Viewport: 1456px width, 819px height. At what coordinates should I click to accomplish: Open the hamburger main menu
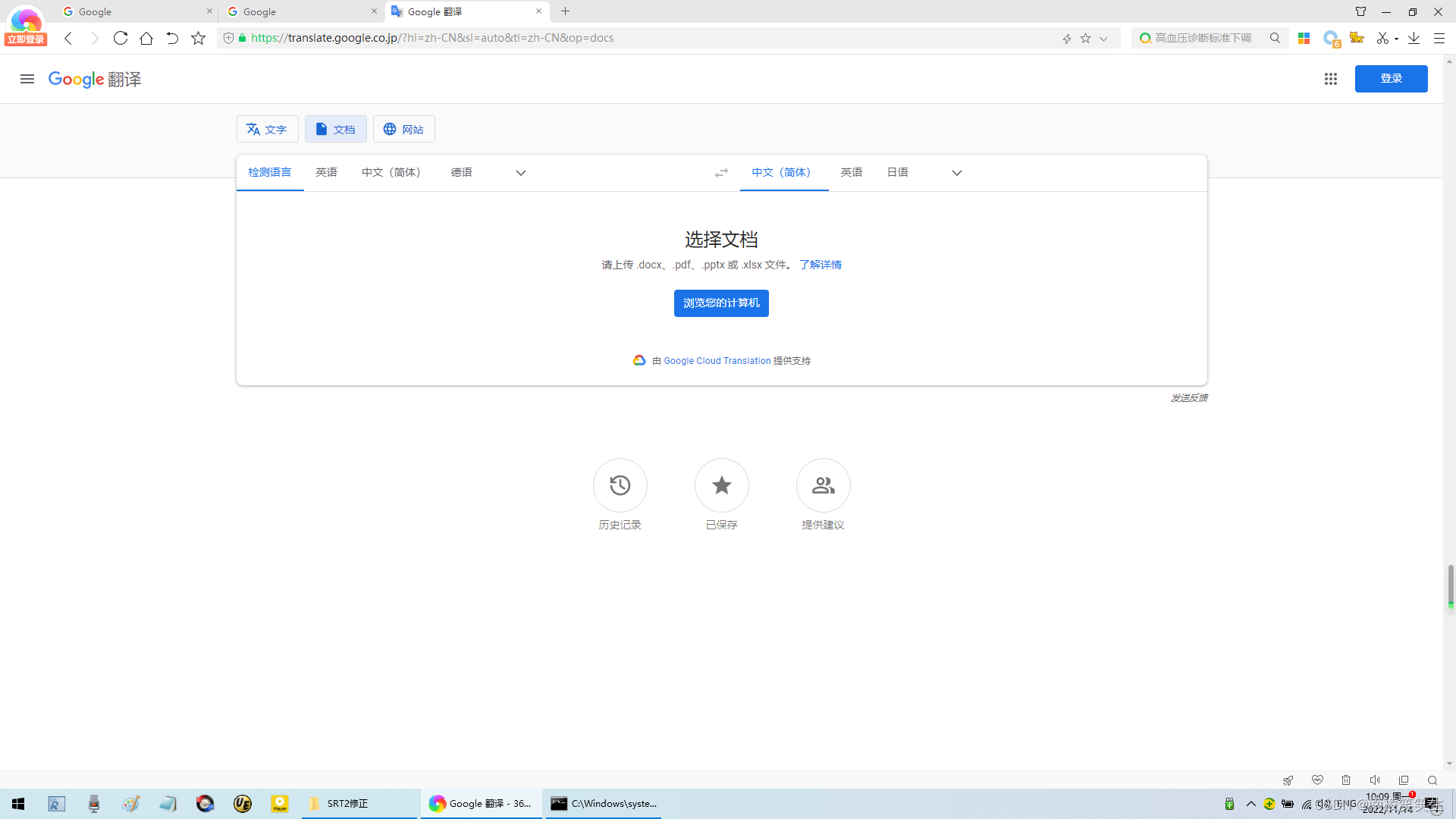coord(27,79)
